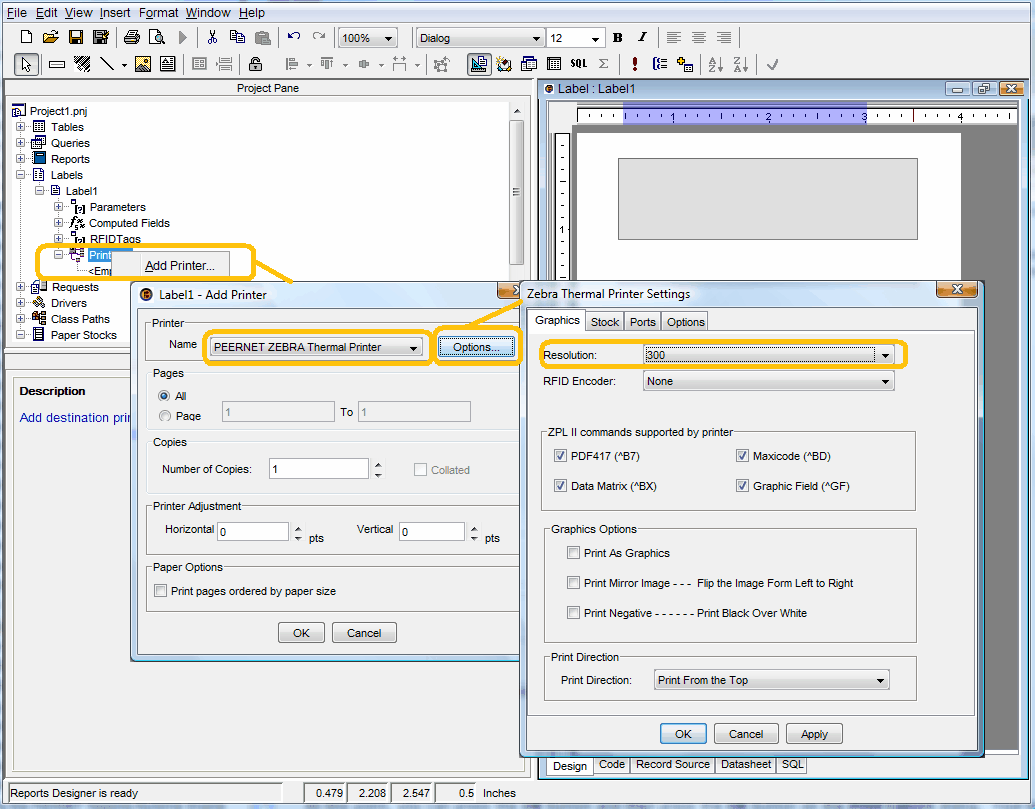The width and height of the screenshot is (1035, 809).
Task: Click the Cut scissors toolbar icon
Action: [212, 38]
